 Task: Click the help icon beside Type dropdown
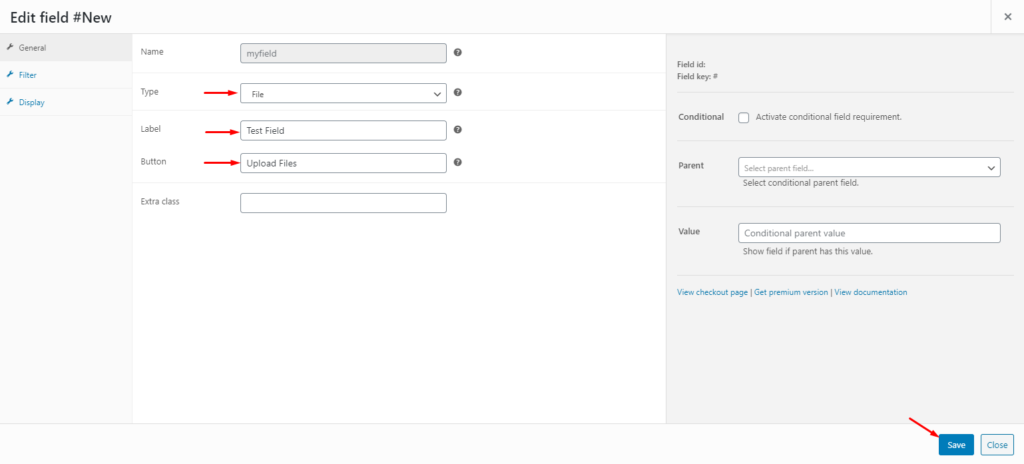click(x=458, y=93)
